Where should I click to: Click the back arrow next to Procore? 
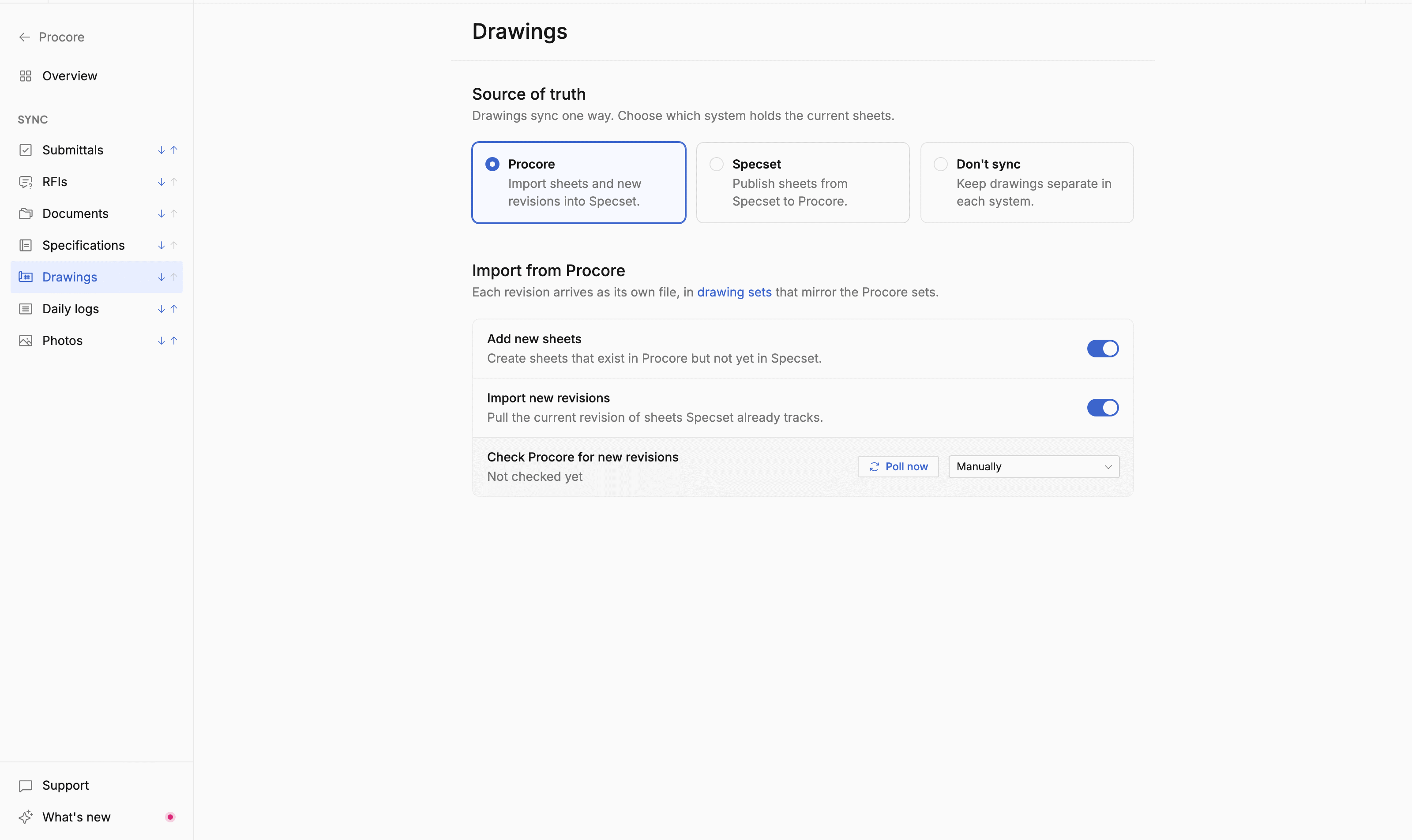[24, 37]
